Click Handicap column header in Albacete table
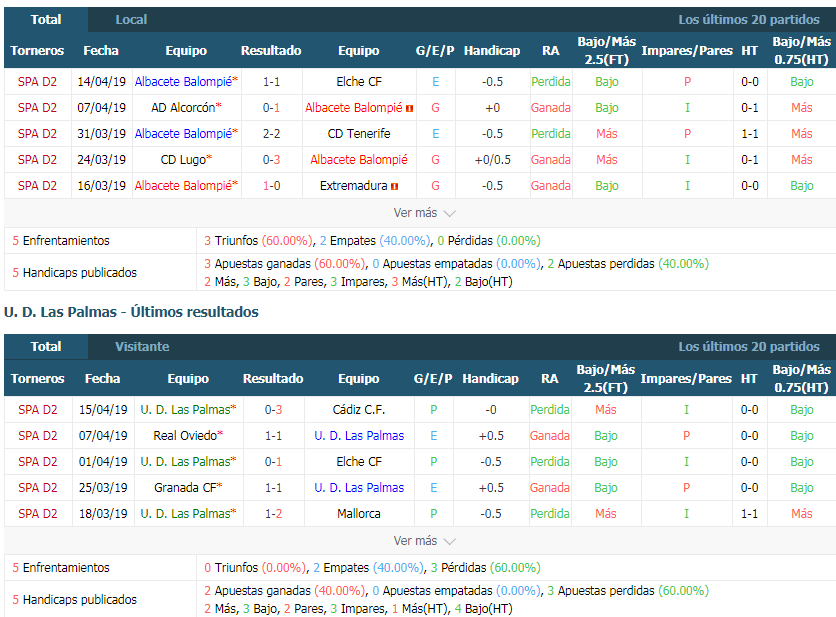 point(492,51)
